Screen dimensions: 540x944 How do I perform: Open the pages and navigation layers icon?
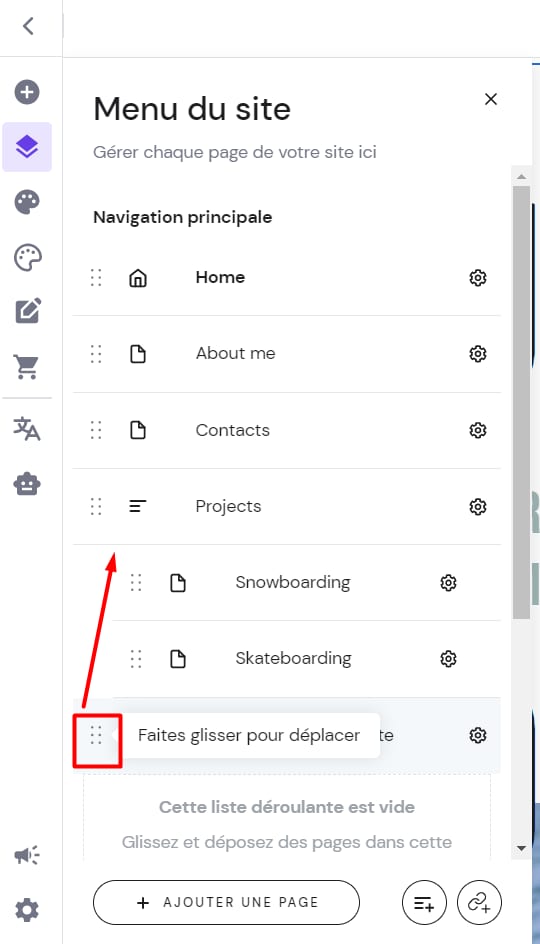pos(27,147)
